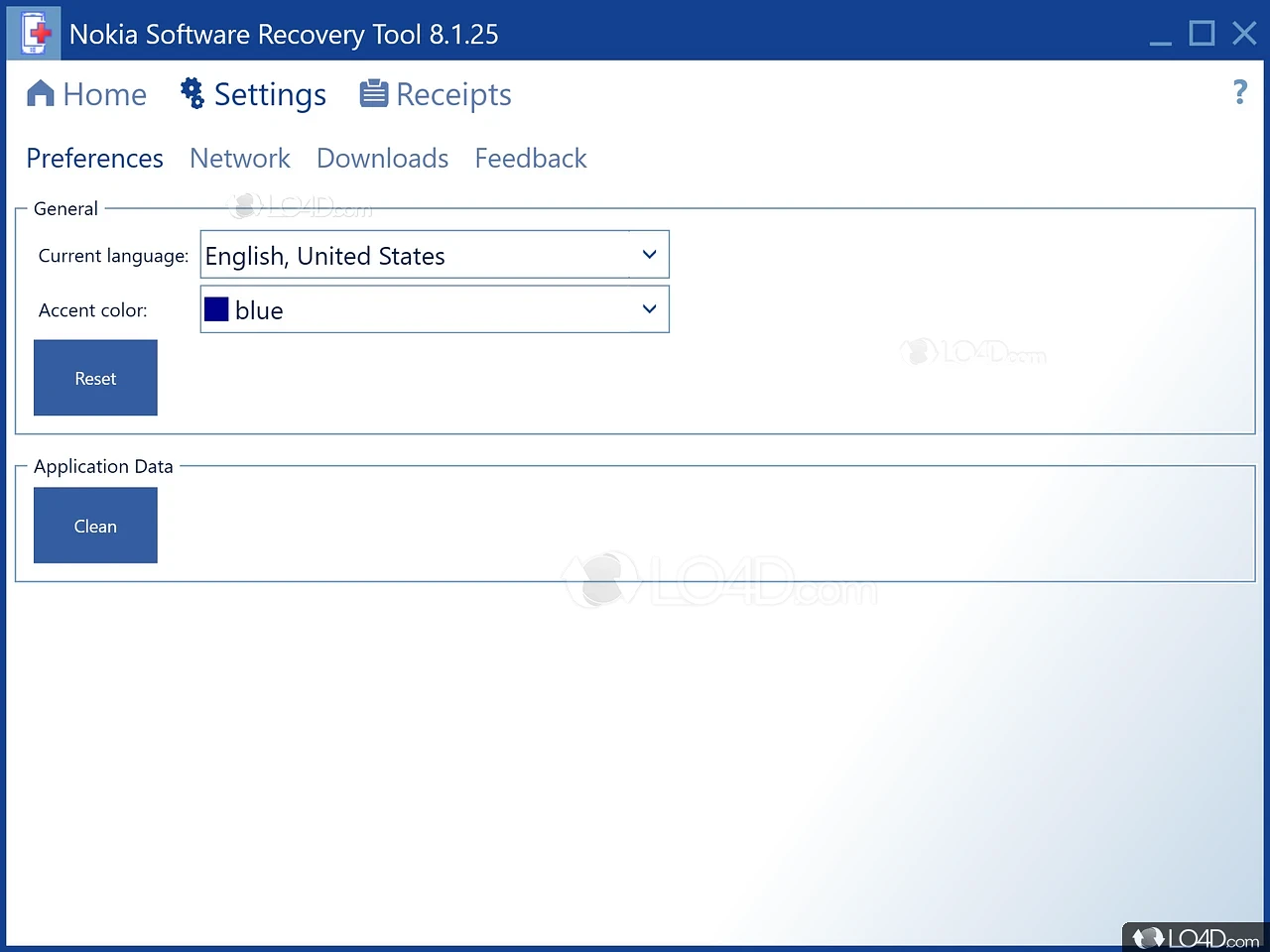Expand the accent color dropdown arrow

[x=649, y=309]
